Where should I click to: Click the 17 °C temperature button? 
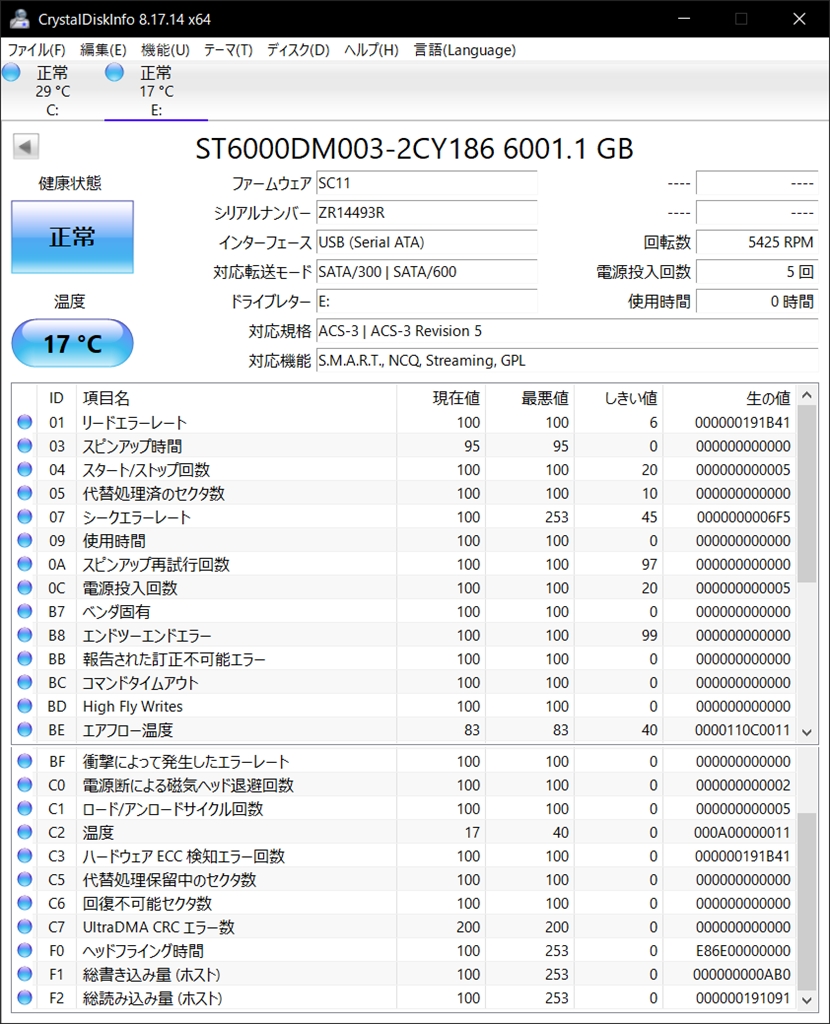point(72,343)
